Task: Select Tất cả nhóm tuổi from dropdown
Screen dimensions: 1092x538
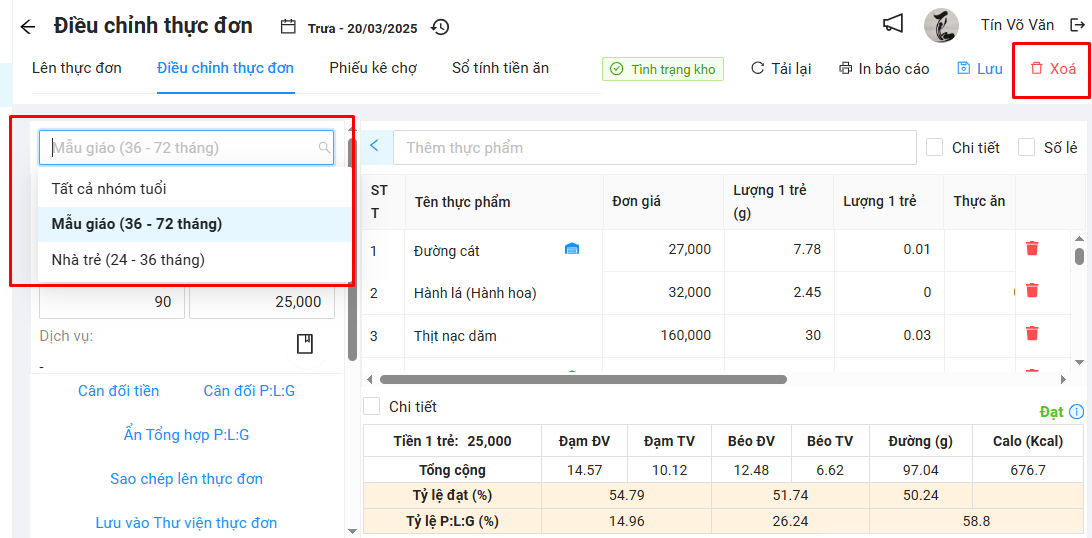Action: [x=109, y=188]
